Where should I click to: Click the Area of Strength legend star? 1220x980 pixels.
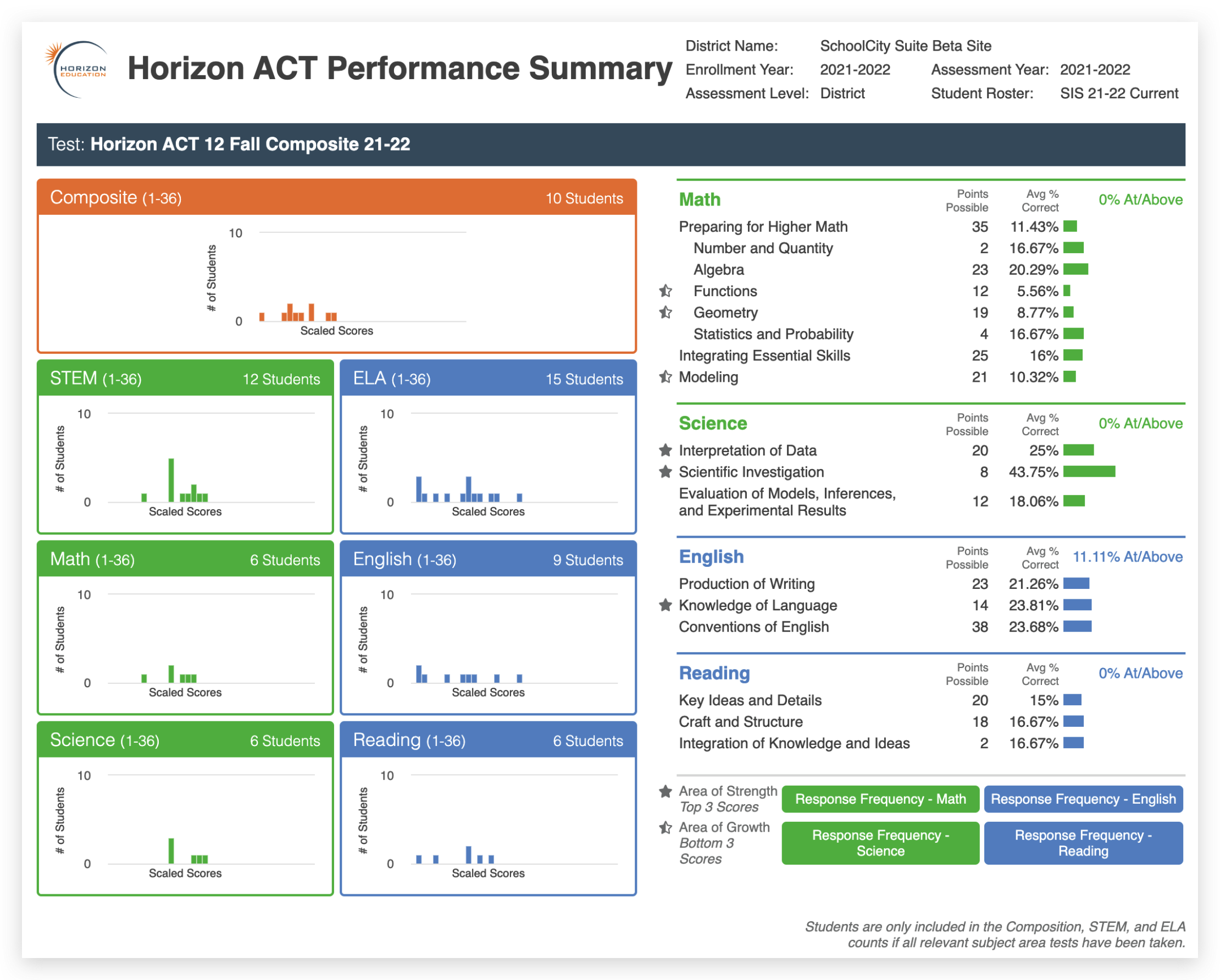[x=666, y=791]
